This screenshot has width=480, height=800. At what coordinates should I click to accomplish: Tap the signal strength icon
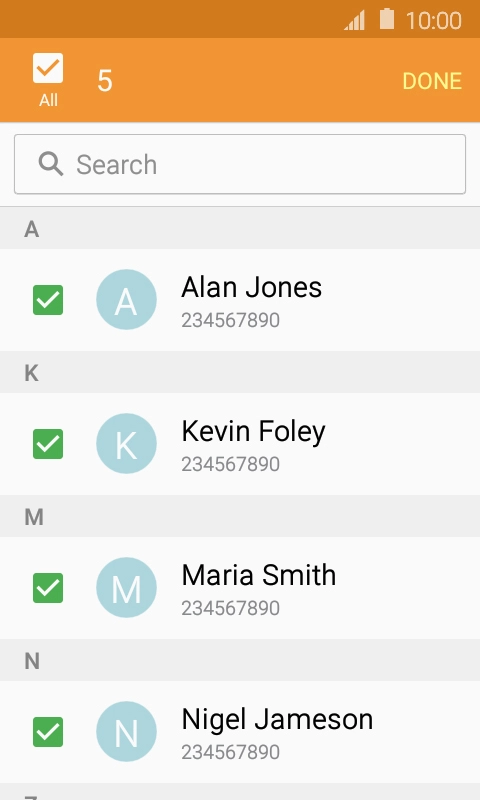(355, 21)
